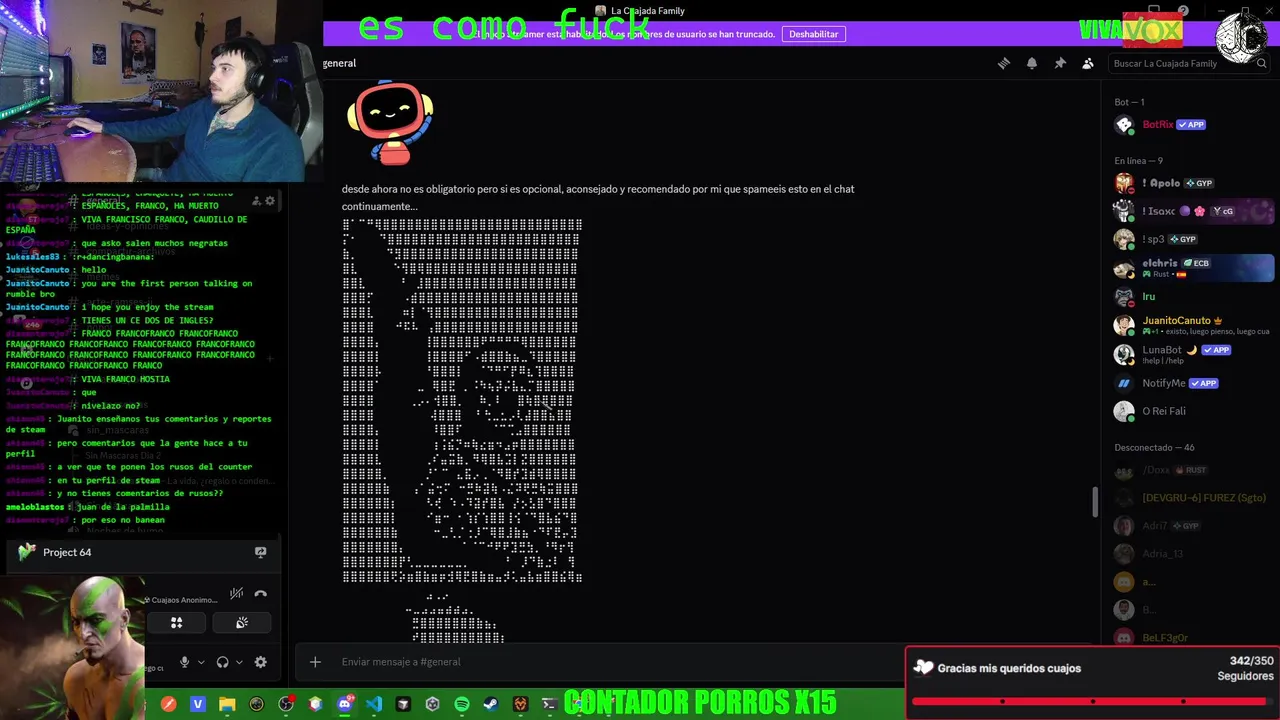Click the bot avatar above the chat message

[390, 122]
